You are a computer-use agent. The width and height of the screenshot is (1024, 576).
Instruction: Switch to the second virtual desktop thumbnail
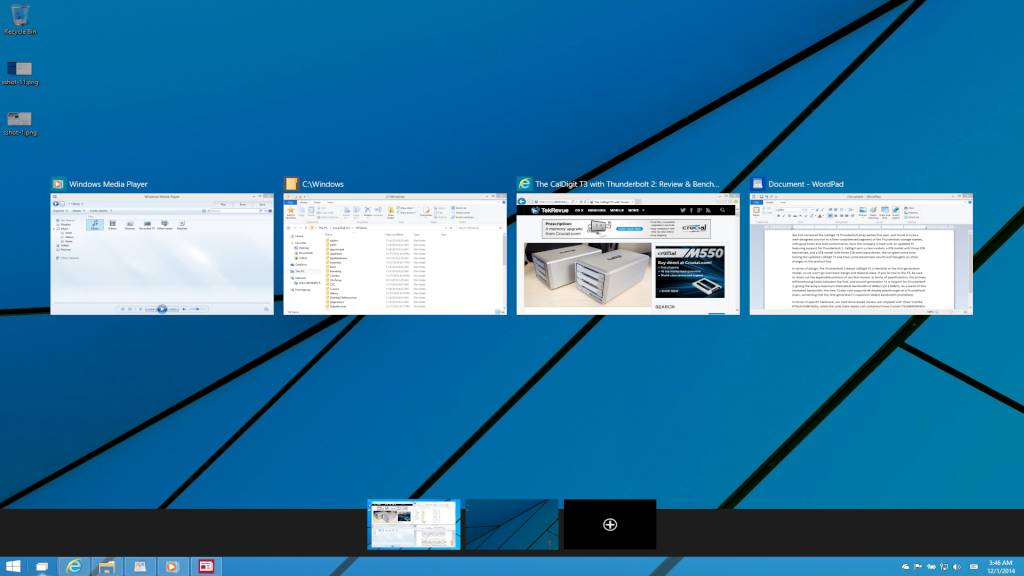tap(512, 523)
